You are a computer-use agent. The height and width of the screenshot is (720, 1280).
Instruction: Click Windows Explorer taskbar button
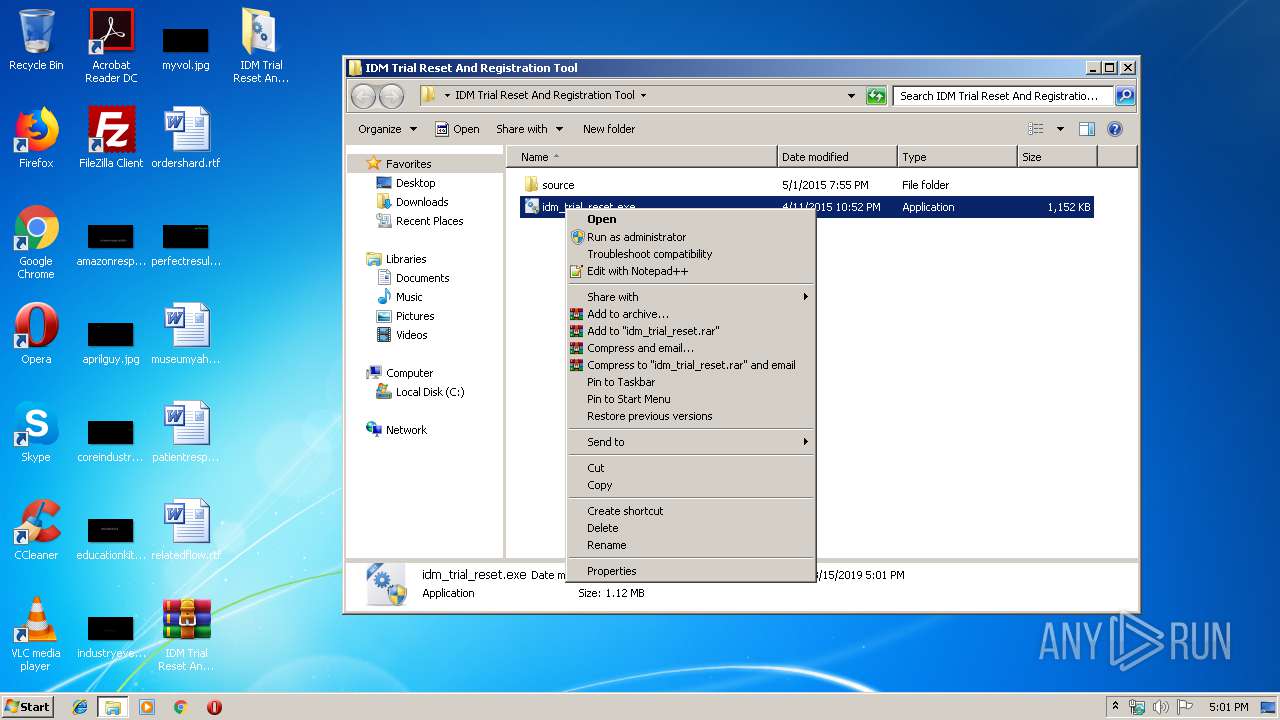[x=113, y=707]
